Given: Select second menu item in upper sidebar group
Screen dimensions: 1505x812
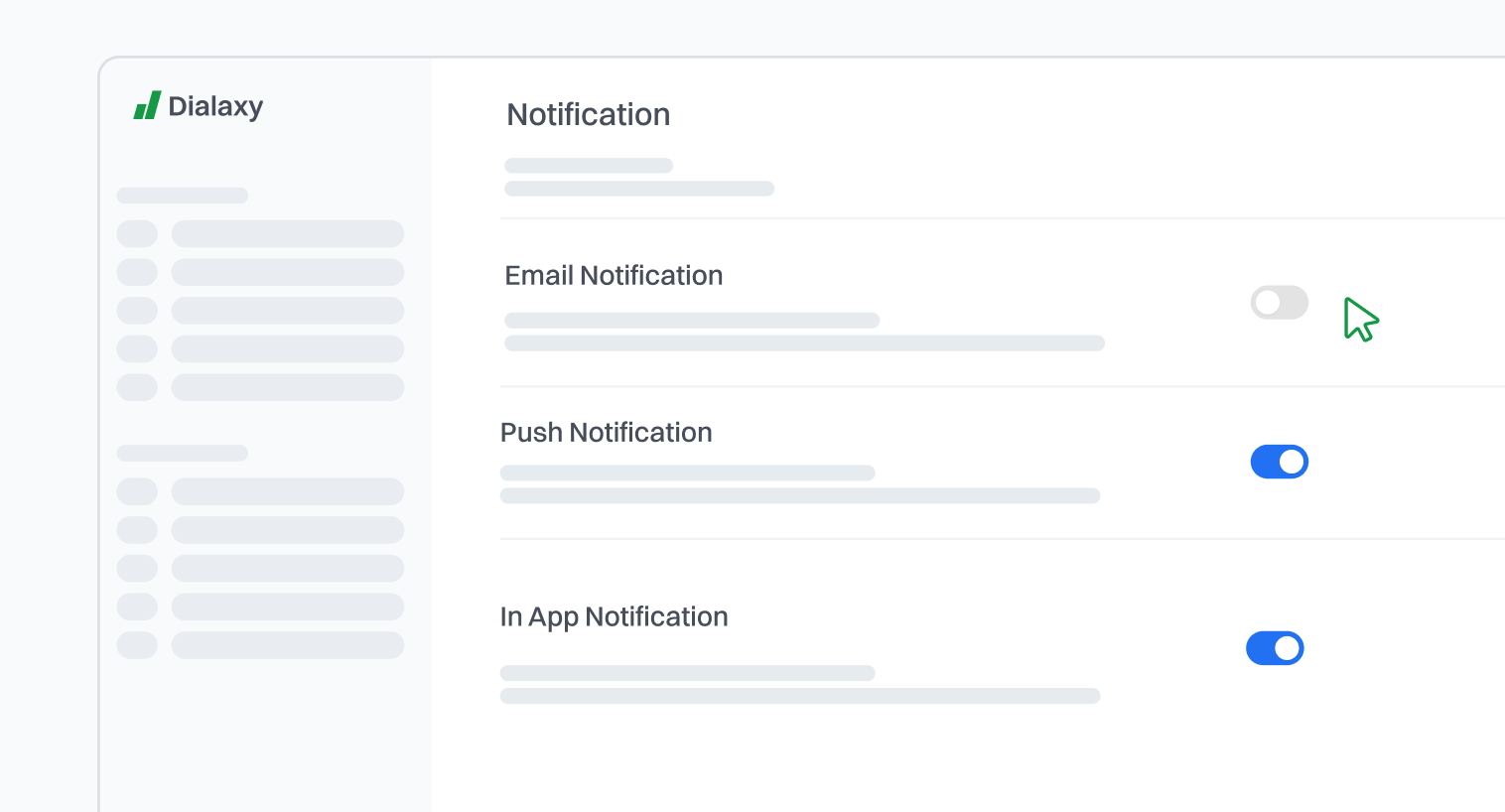Looking at the screenshot, I should click(x=287, y=272).
